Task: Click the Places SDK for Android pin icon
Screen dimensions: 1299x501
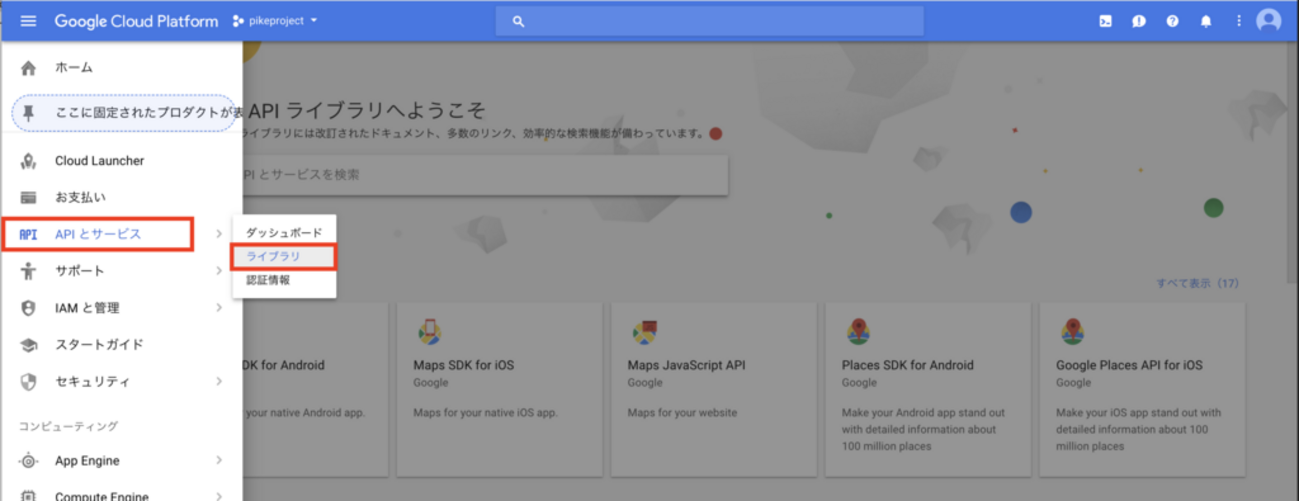Action: [x=858, y=332]
